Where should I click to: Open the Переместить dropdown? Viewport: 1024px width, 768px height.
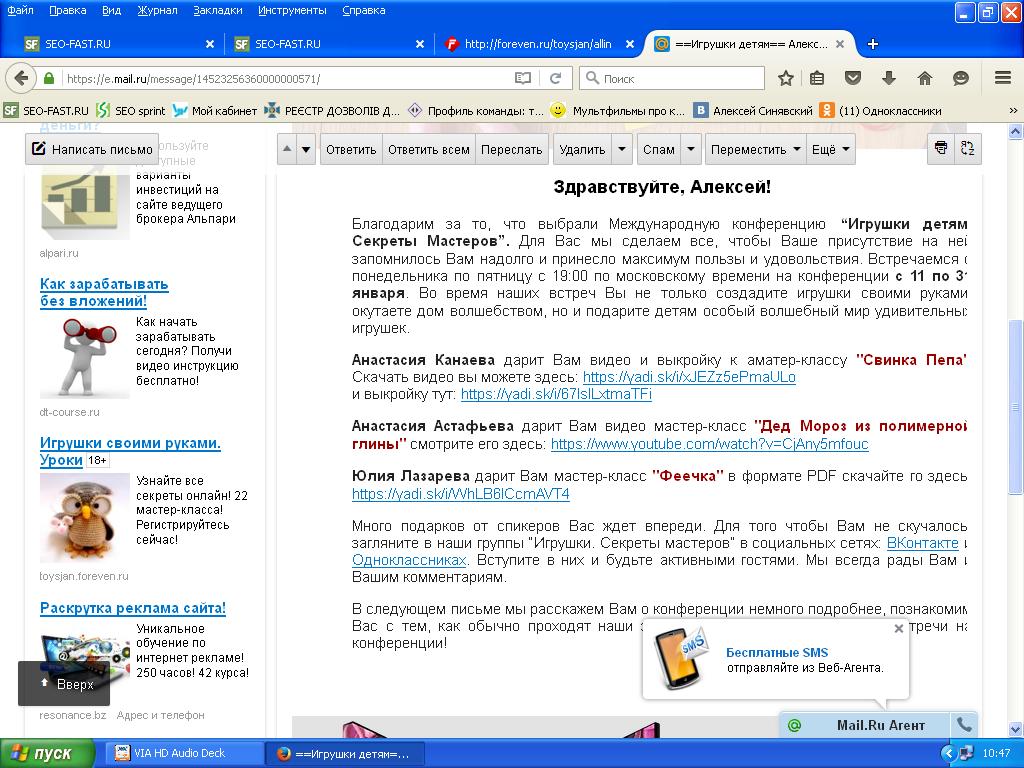[x=755, y=149]
